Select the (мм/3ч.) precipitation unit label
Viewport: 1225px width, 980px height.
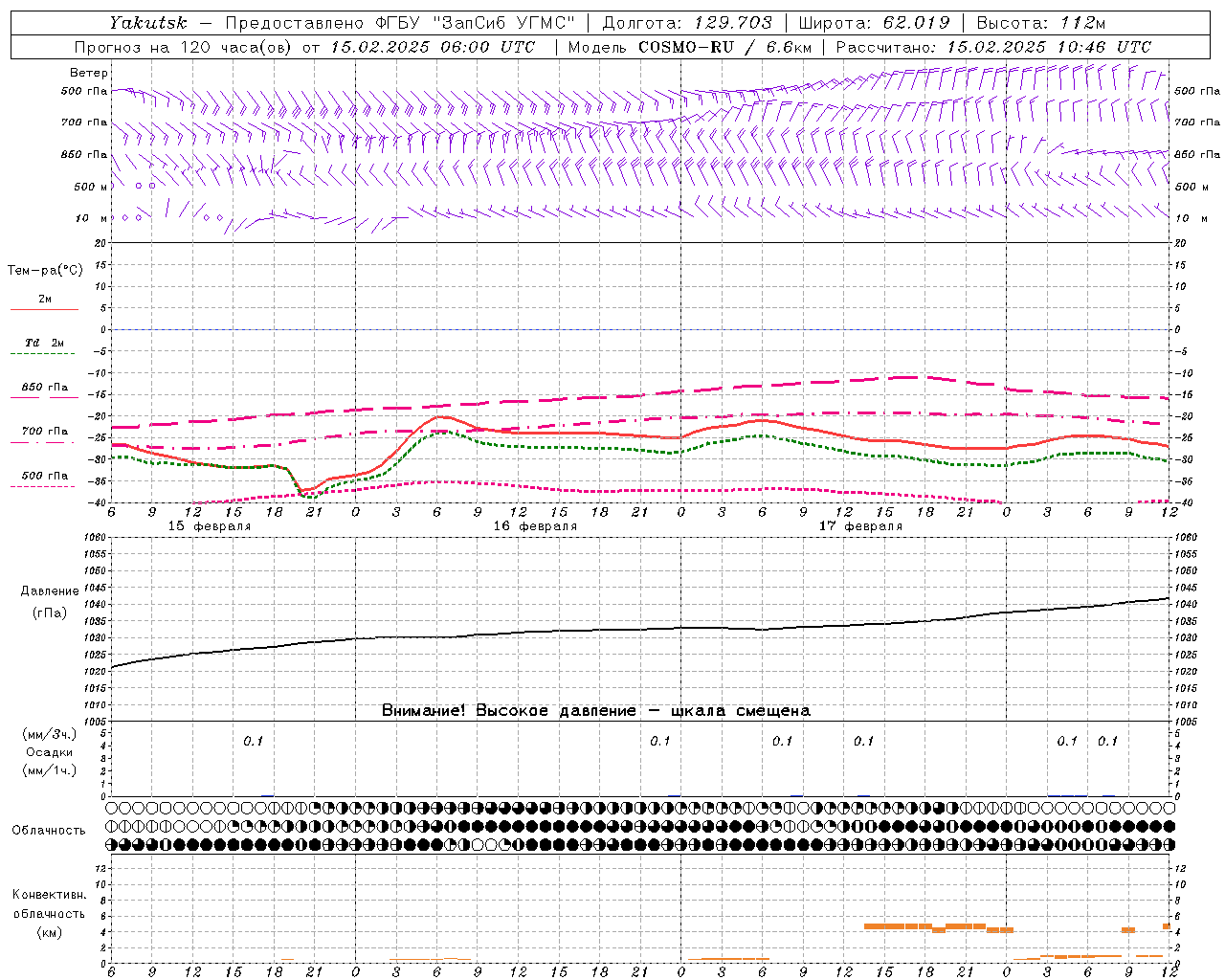point(49,734)
